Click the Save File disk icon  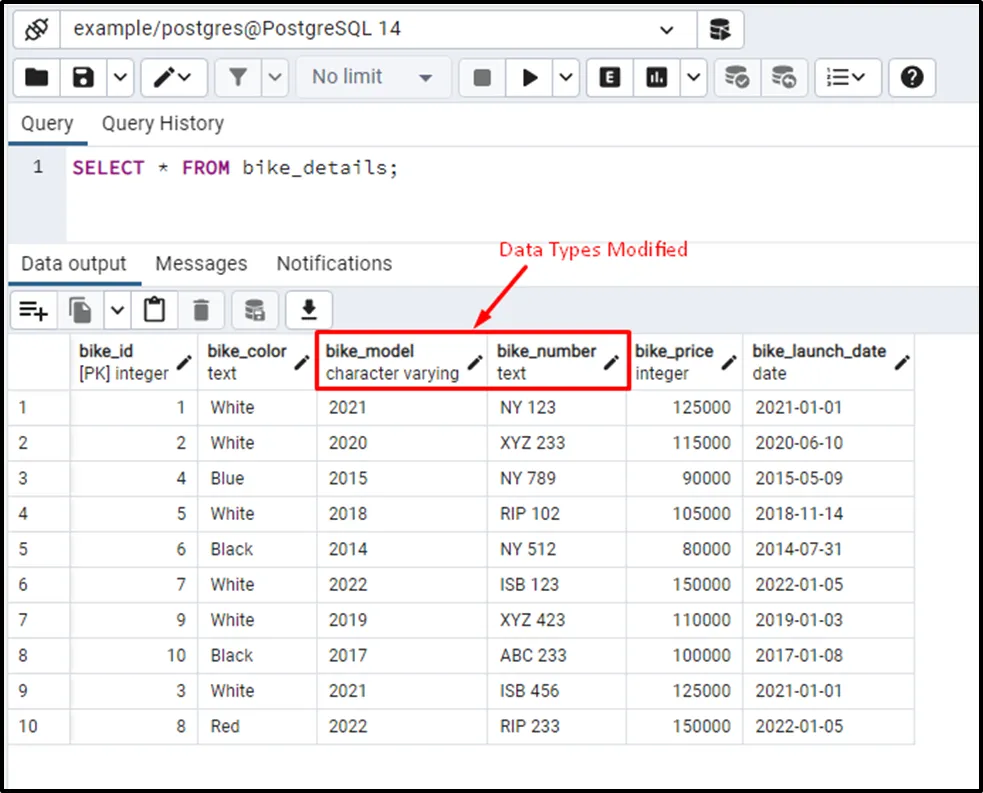click(84, 77)
